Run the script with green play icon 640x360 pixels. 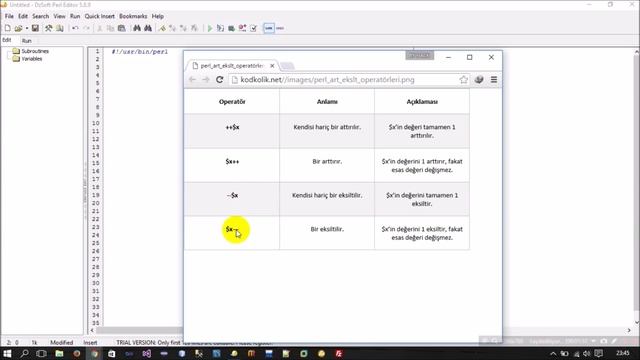210,28
